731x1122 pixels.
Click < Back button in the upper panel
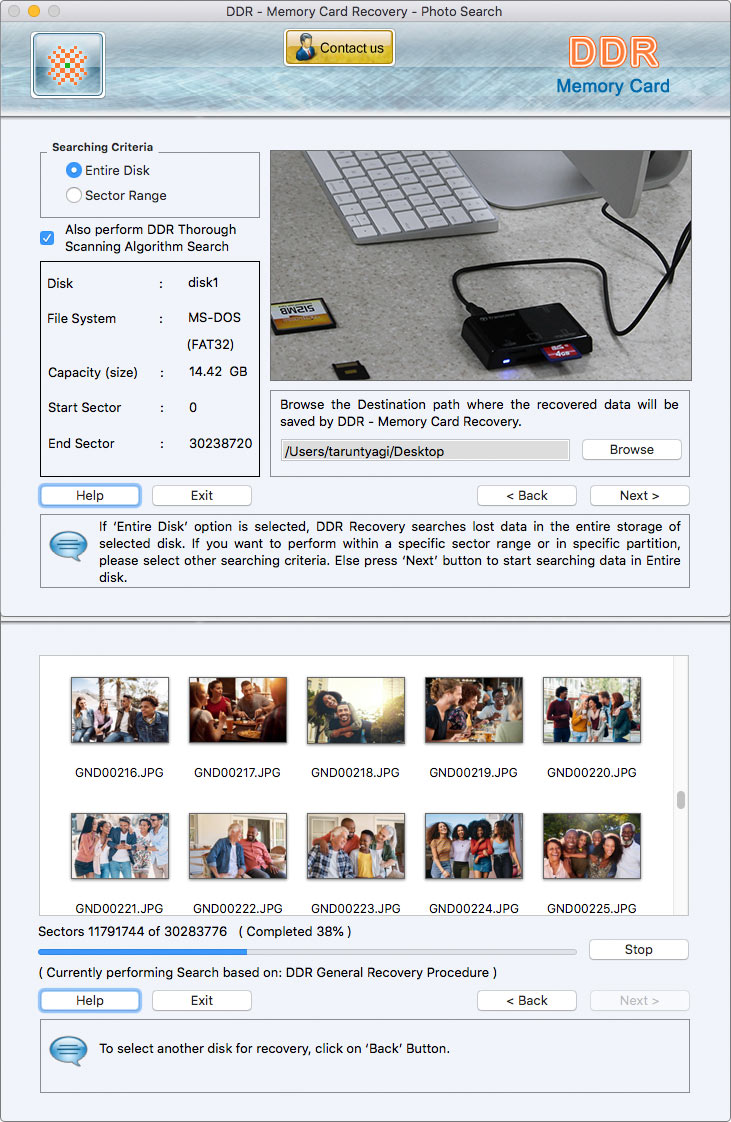click(x=527, y=495)
